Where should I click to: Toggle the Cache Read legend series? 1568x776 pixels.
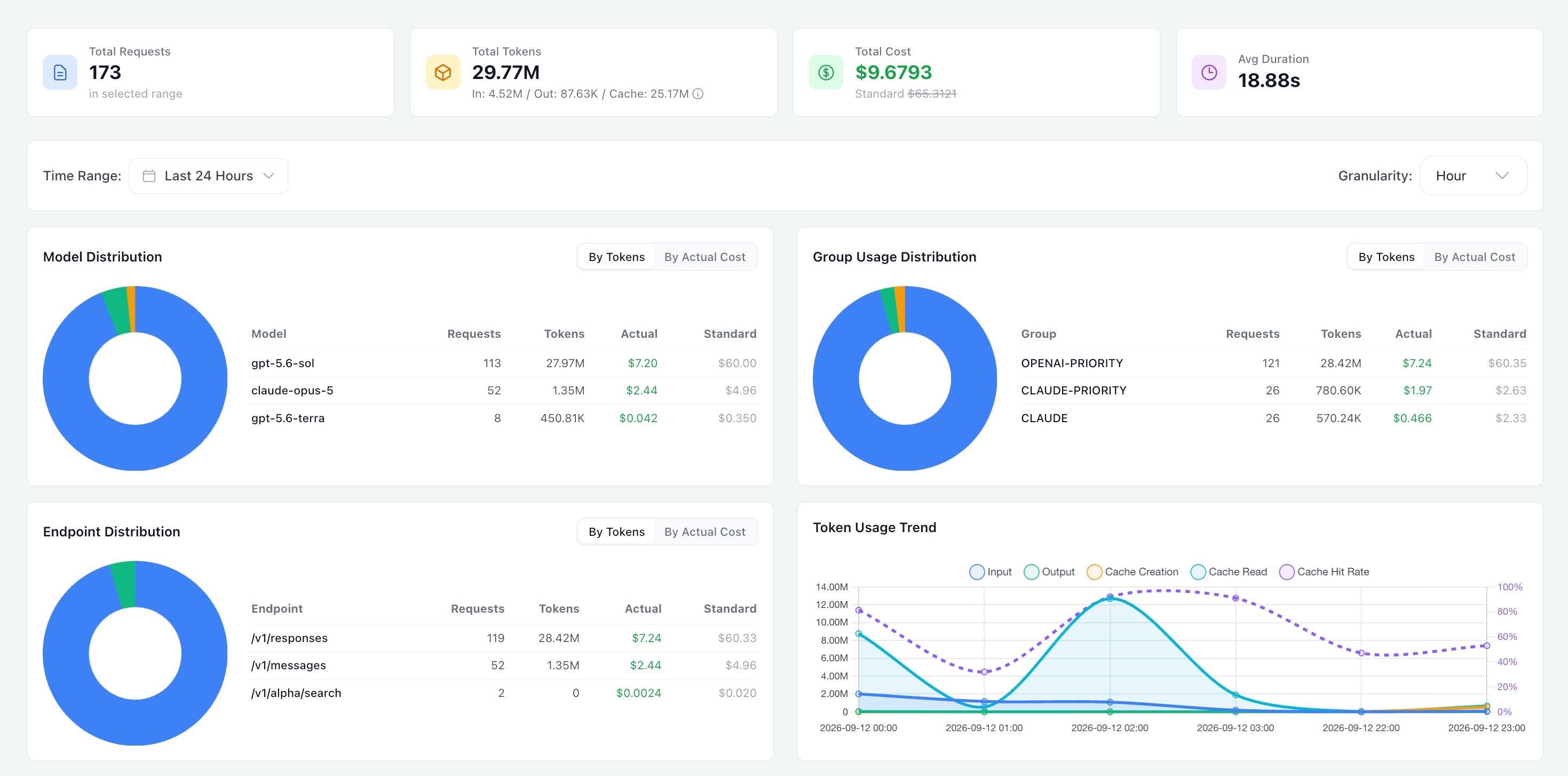tap(1229, 572)
